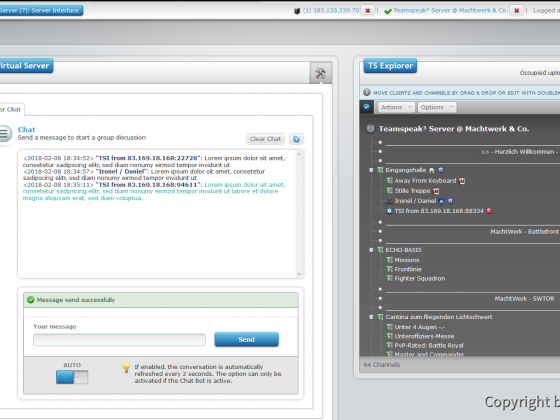The height and width of the screenshot is (420, 560).
Task: Click the home icon next to Eingangshalle
Action: pyautogui.click(x=432, y=170)
